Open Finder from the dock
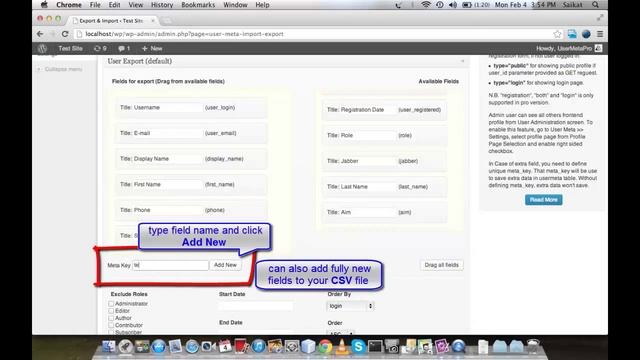640x360 pixels. (x=109, y=347)
